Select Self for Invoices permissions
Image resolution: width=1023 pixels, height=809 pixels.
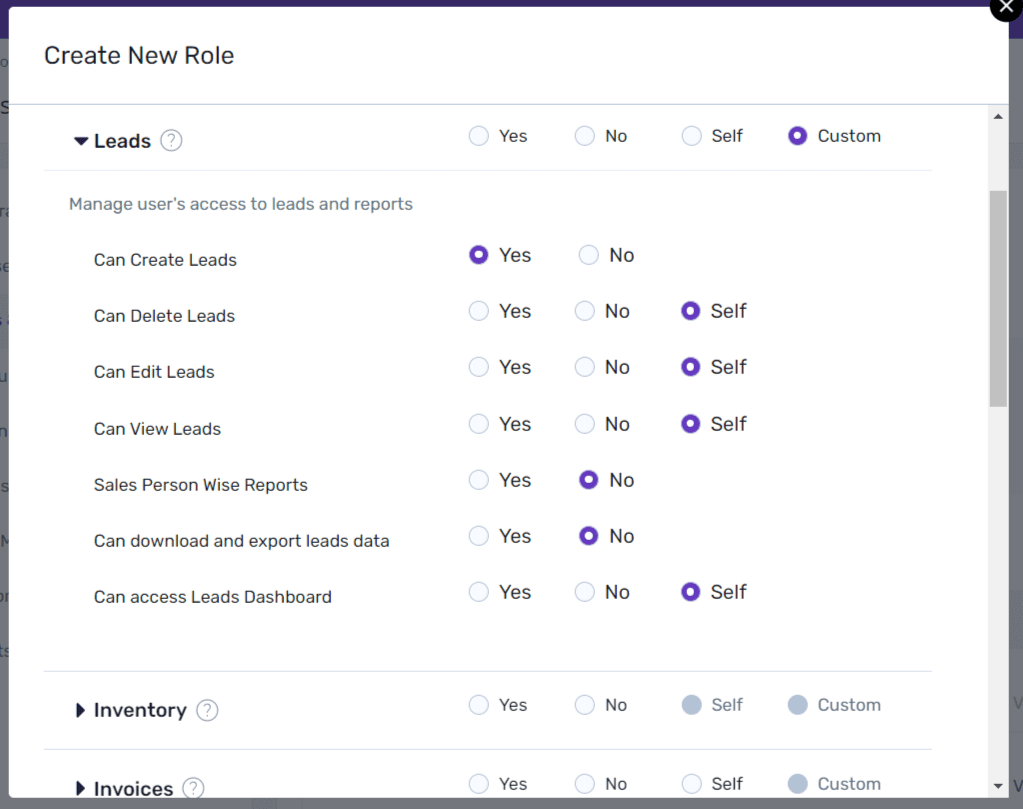[x=692, y=784]
